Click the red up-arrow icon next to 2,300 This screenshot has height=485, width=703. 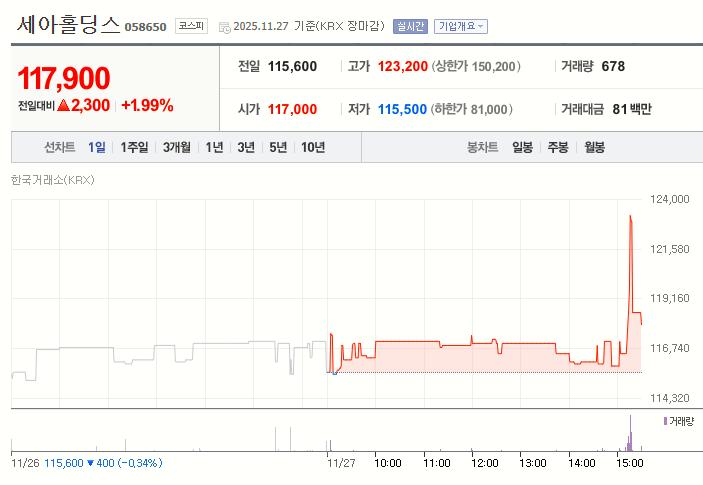point(63,105)
